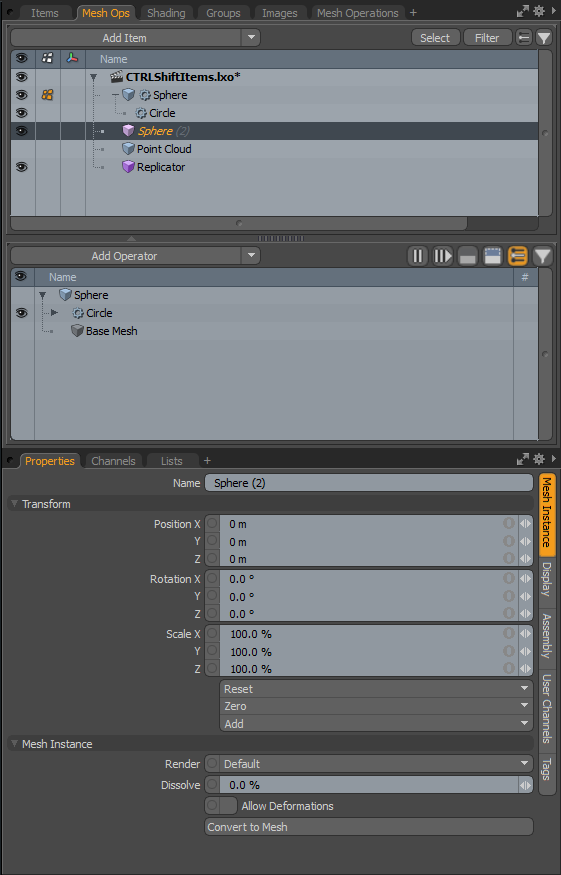The height and width of the screenshot is (875, 561).
Task: Click the step-forward icon beside pause
Action: point(442,256)
